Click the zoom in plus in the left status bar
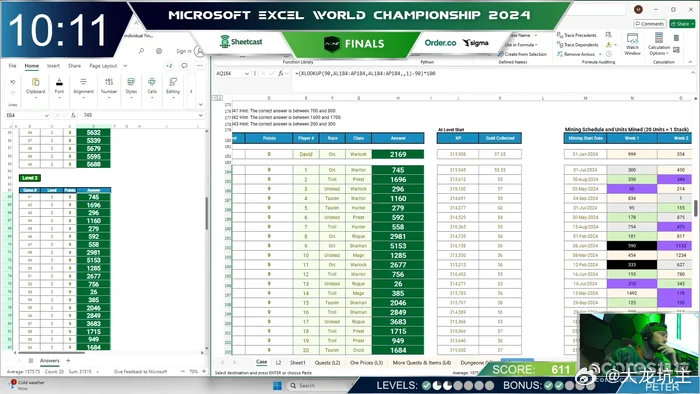The height and width of the screenshot is (394, 700). [204, 371]
